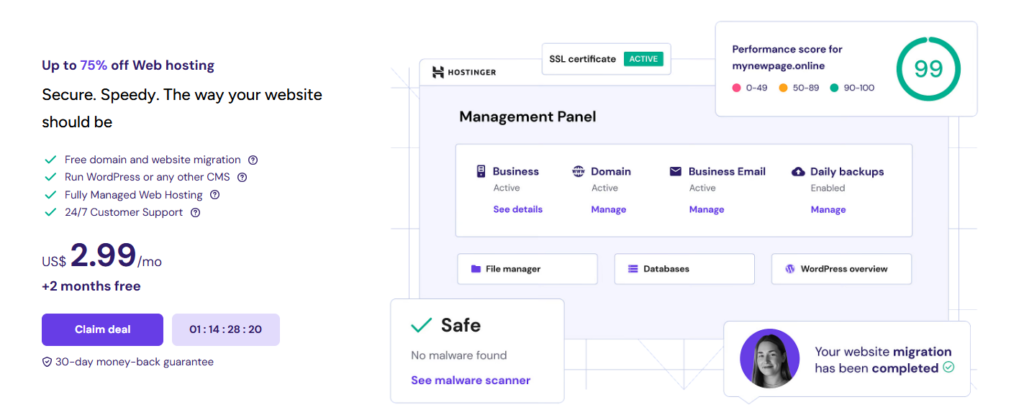
Task: Click the checkmark beside Free domain and website migration
Action: (x=50, y=159)
